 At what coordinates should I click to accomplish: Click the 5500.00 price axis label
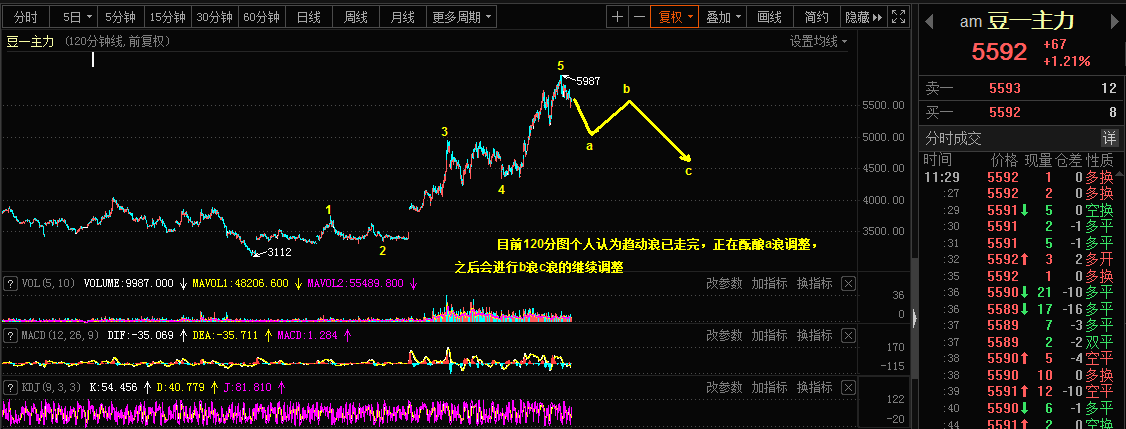pos(883,106)
